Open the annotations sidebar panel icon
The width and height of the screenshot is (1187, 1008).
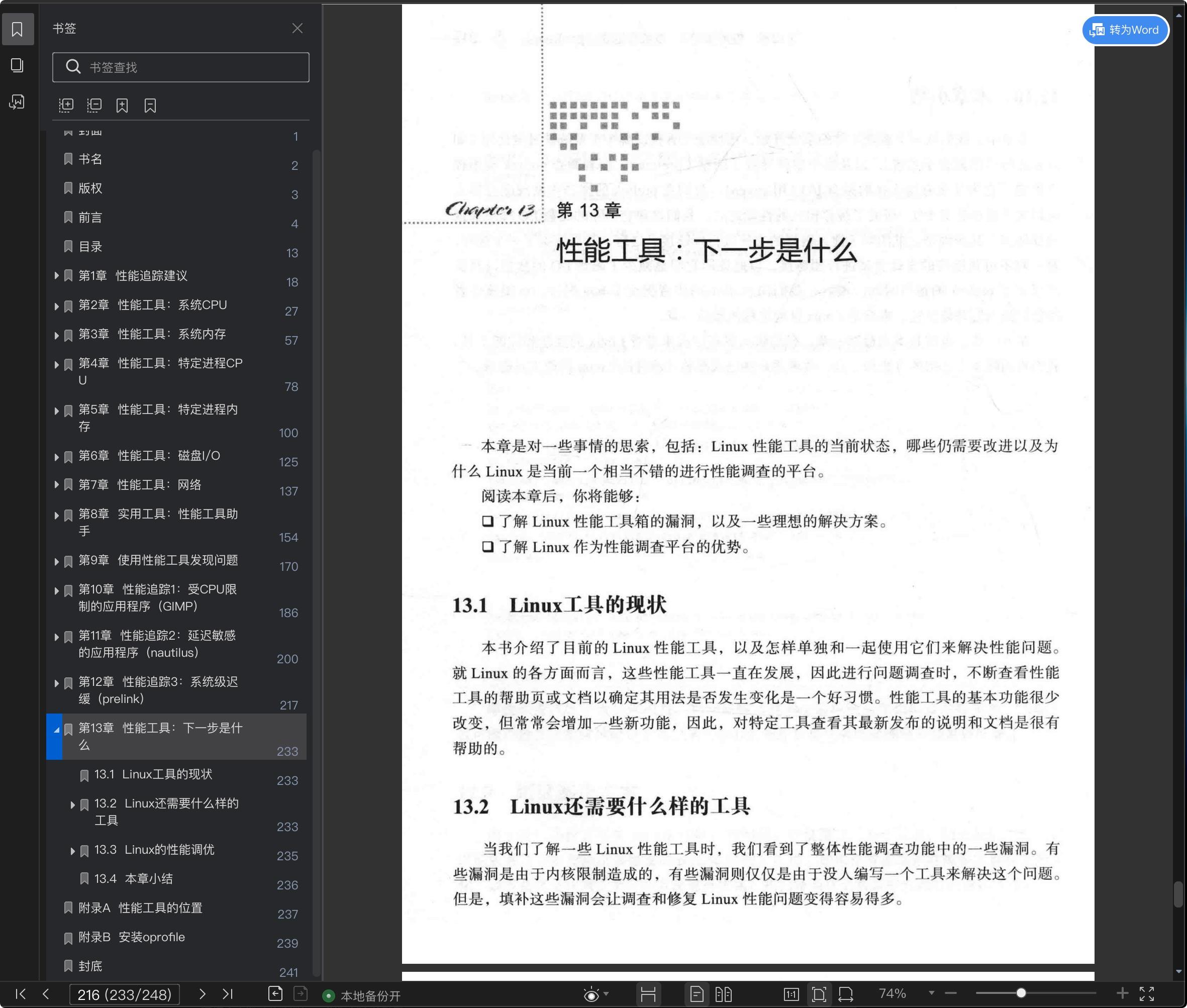tap(17, 102)
